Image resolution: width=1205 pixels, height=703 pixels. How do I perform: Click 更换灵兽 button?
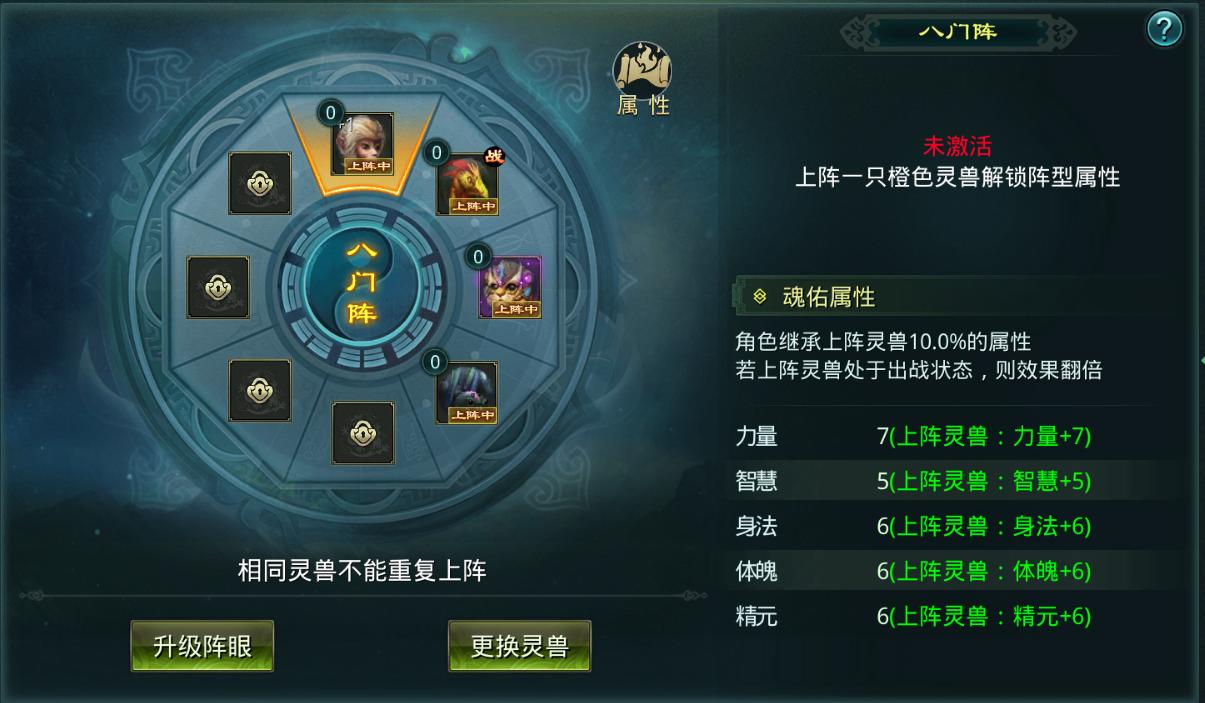click(520, 646)
